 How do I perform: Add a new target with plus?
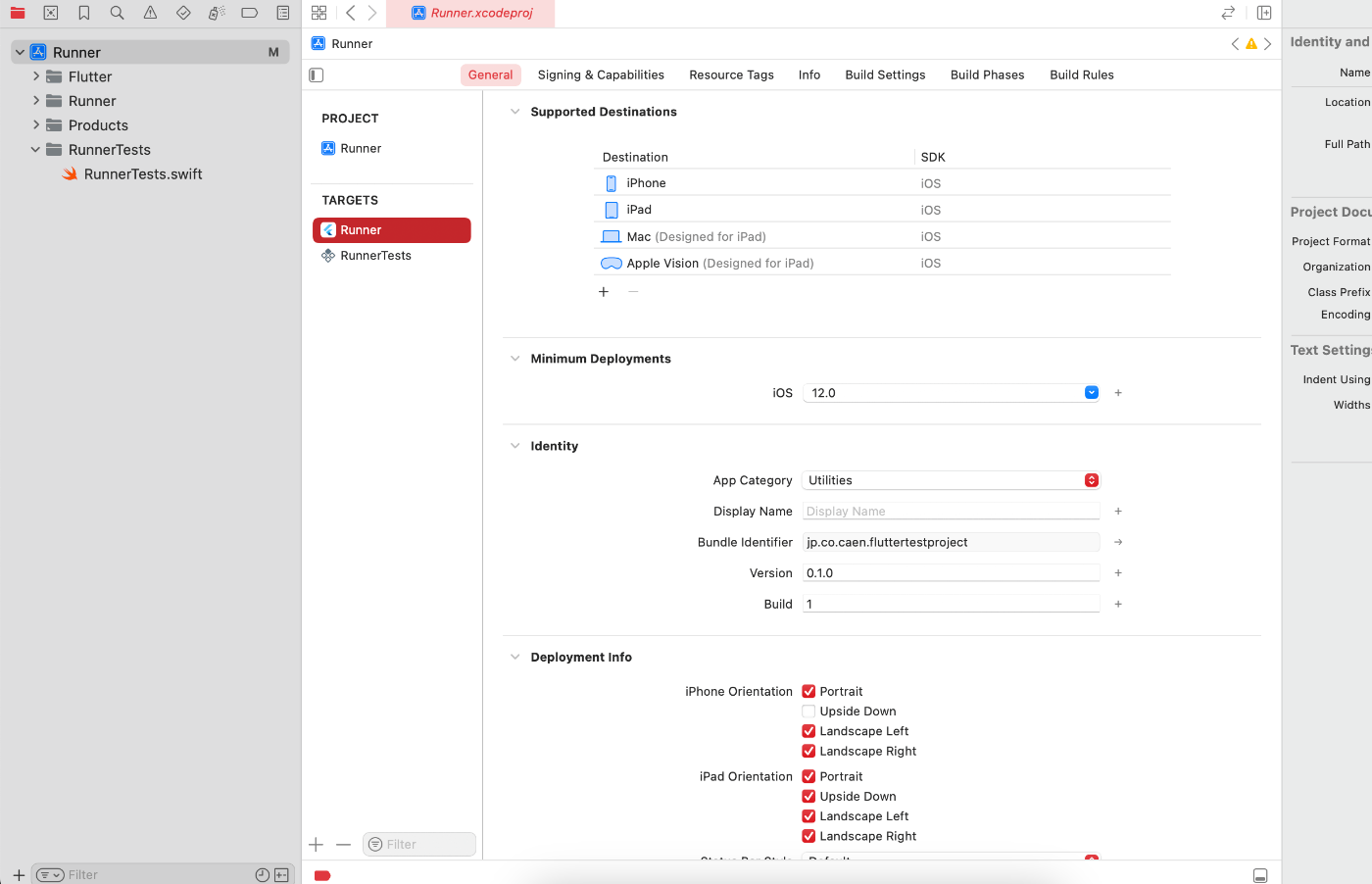[317, 845]
